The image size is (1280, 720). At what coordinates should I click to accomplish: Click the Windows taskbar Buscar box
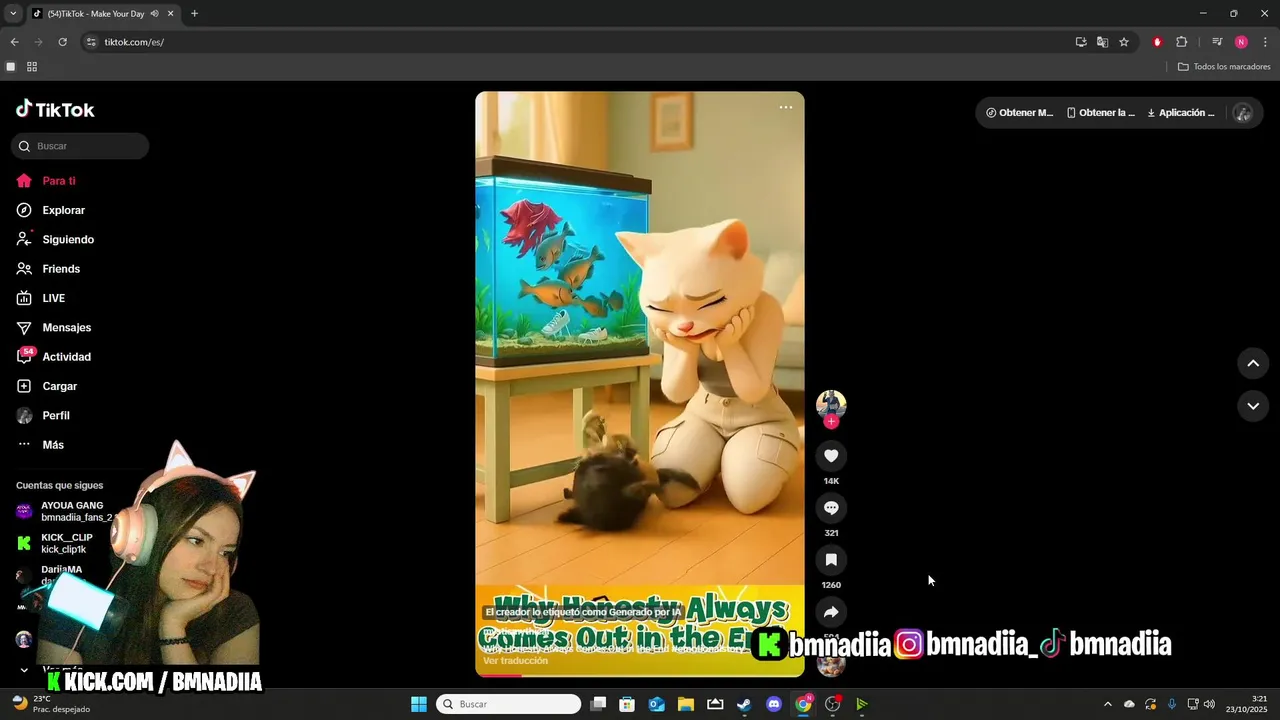(x=509, y=704)
